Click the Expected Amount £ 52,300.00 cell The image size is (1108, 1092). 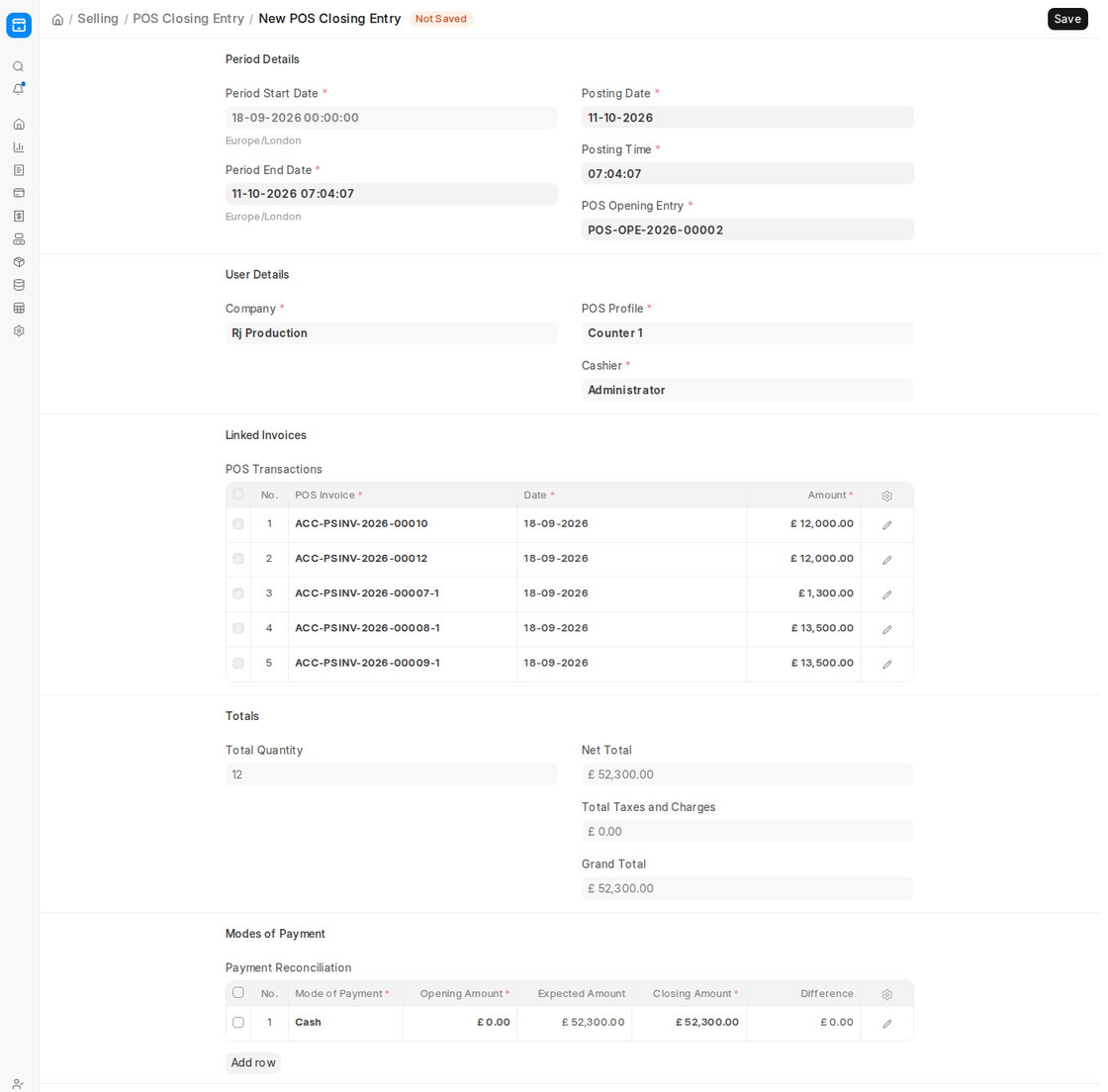tap(575, 1023)
